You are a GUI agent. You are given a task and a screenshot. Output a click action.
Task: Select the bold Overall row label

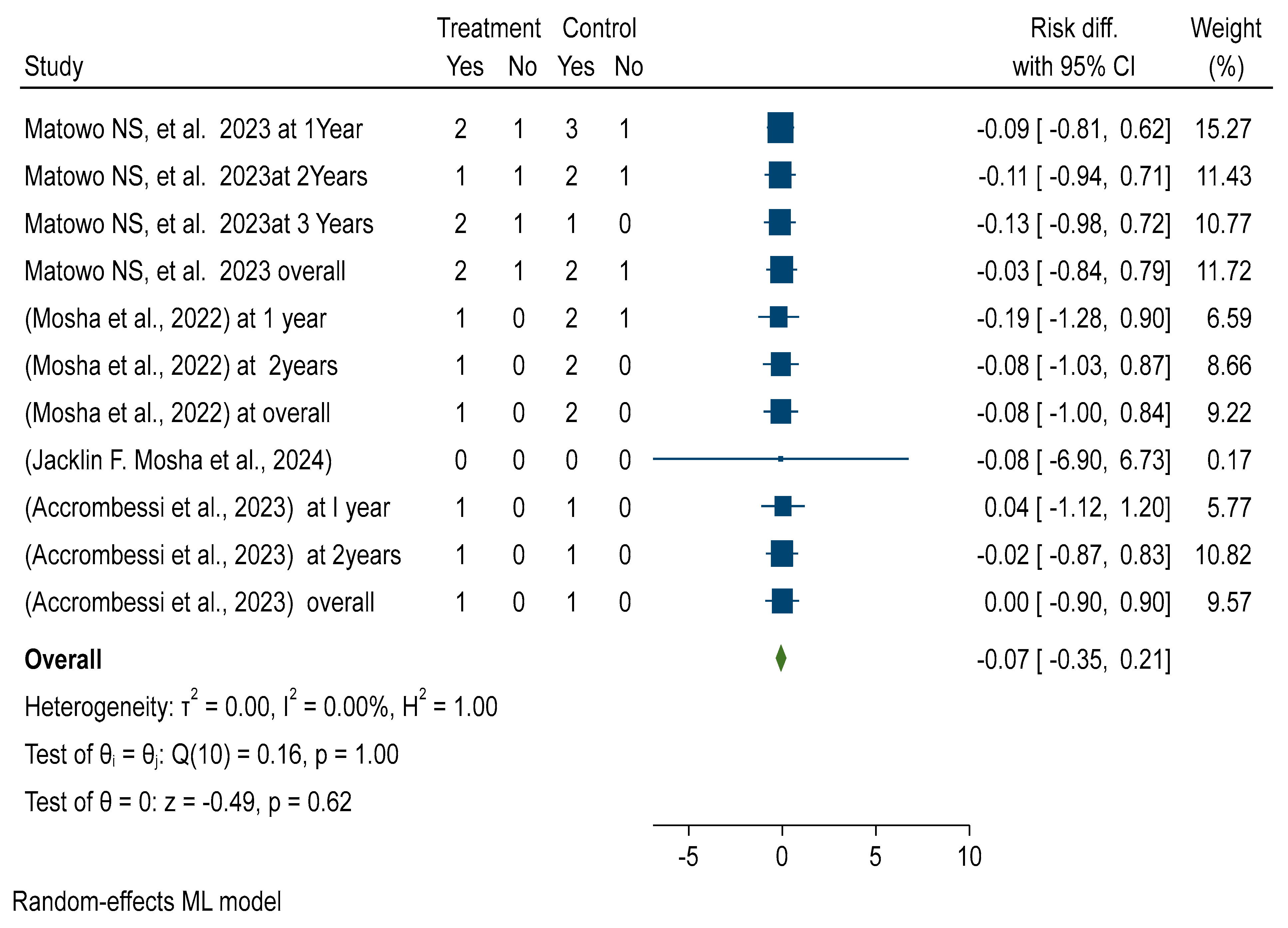point(63,659)
